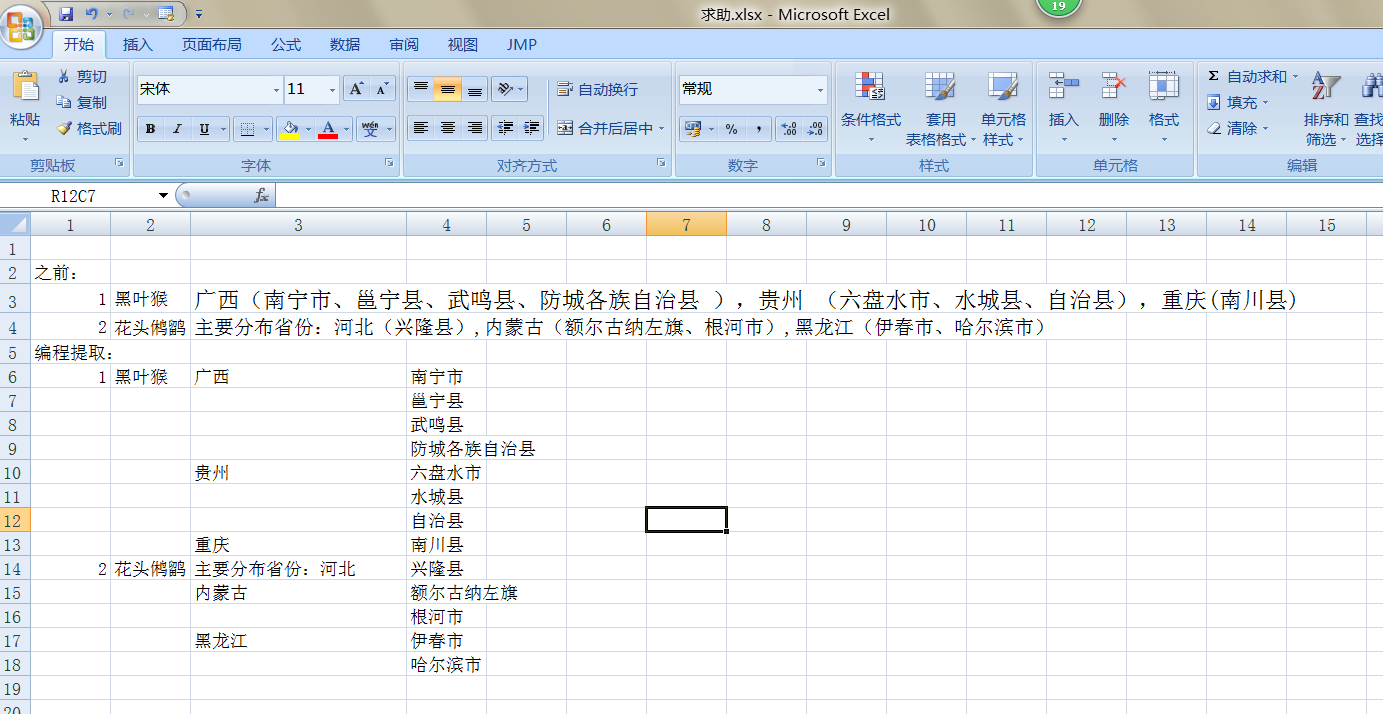Image resolution: width=1383 pixels, height=714 pixels.
Task: Switch to the 插入 ribbon tab
Action: [138, 45]
